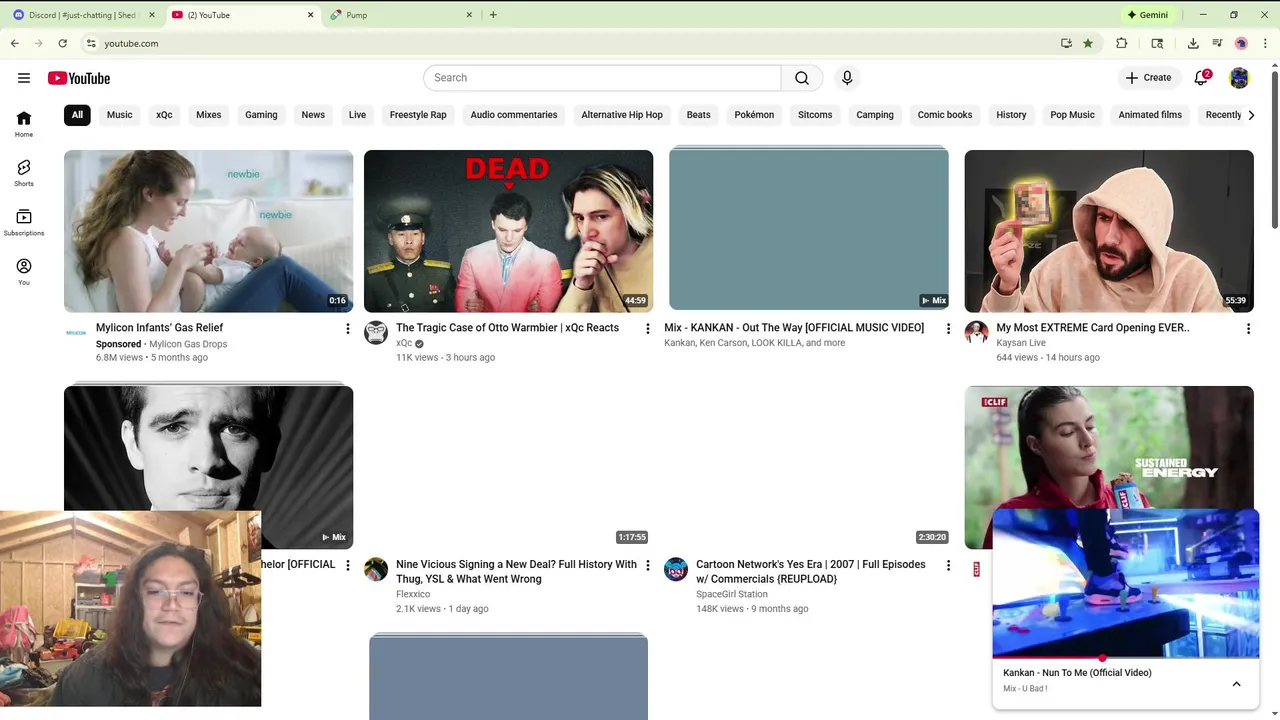Open the You section in sidebar
Image resolution: width=1280 pixels, height=720 pixels.
[x=24, y=272]
